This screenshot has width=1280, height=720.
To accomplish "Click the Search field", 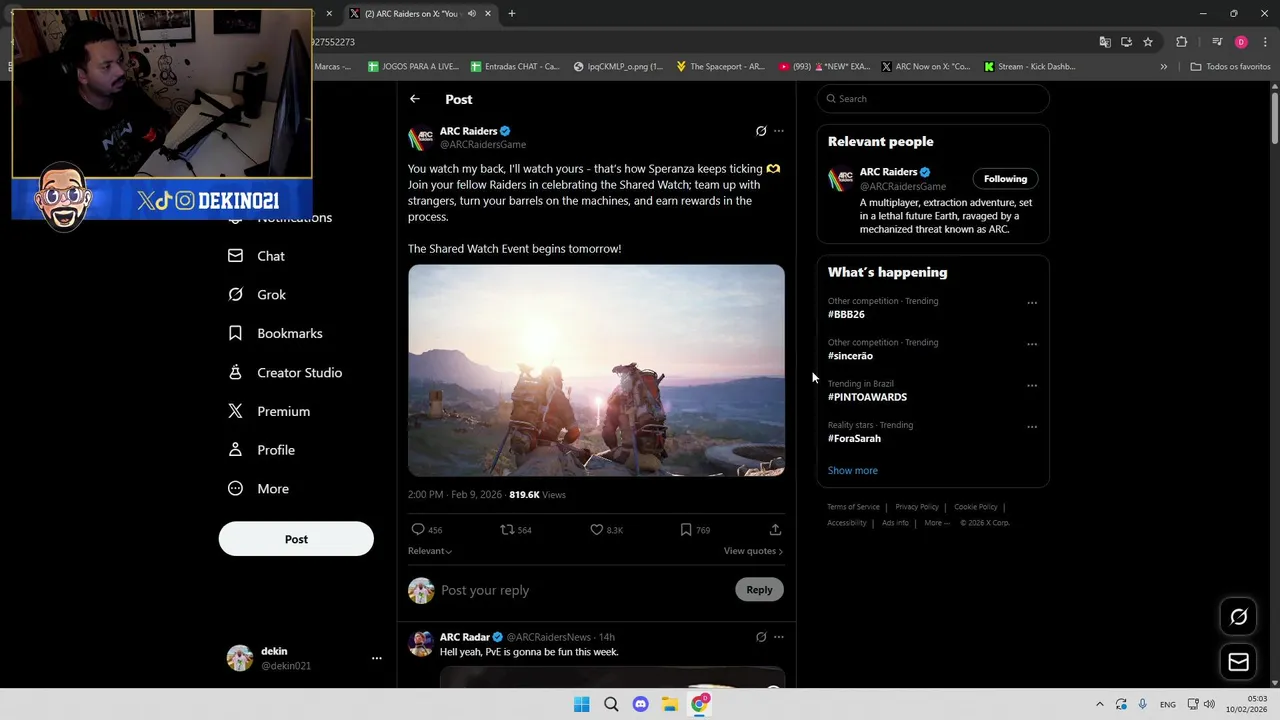I will coord(933,99).
